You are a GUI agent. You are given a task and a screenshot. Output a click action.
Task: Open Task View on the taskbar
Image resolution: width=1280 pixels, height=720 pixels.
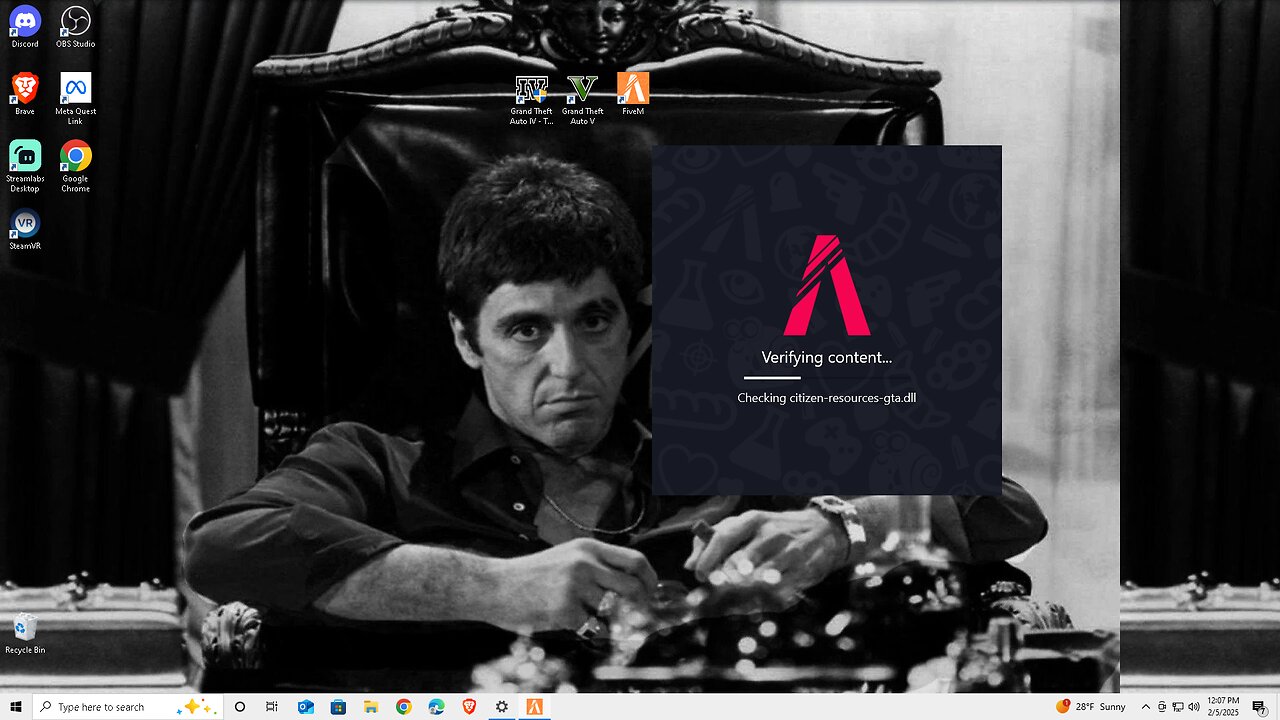click(x=272, y=707)
